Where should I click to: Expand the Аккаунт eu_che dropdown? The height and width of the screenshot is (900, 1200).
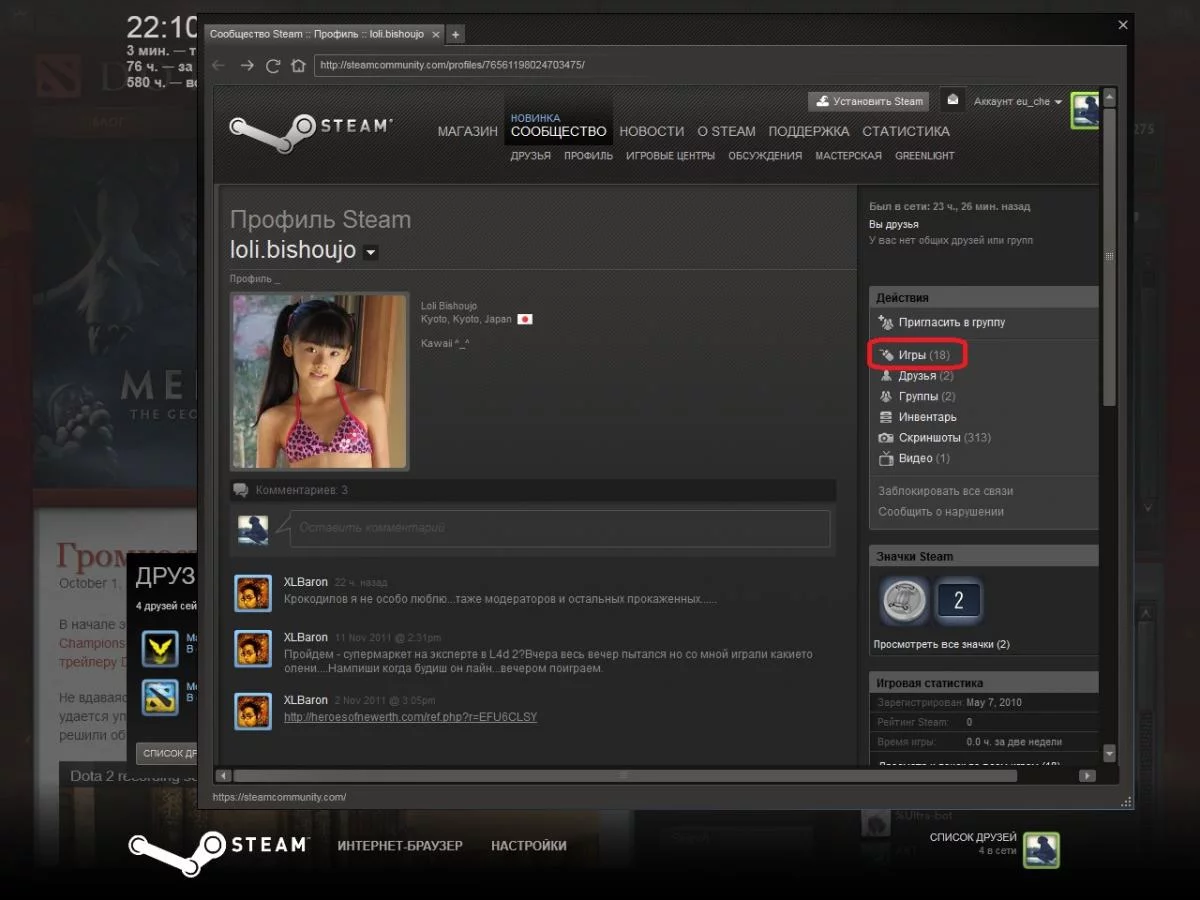[x=1017, y=102]
